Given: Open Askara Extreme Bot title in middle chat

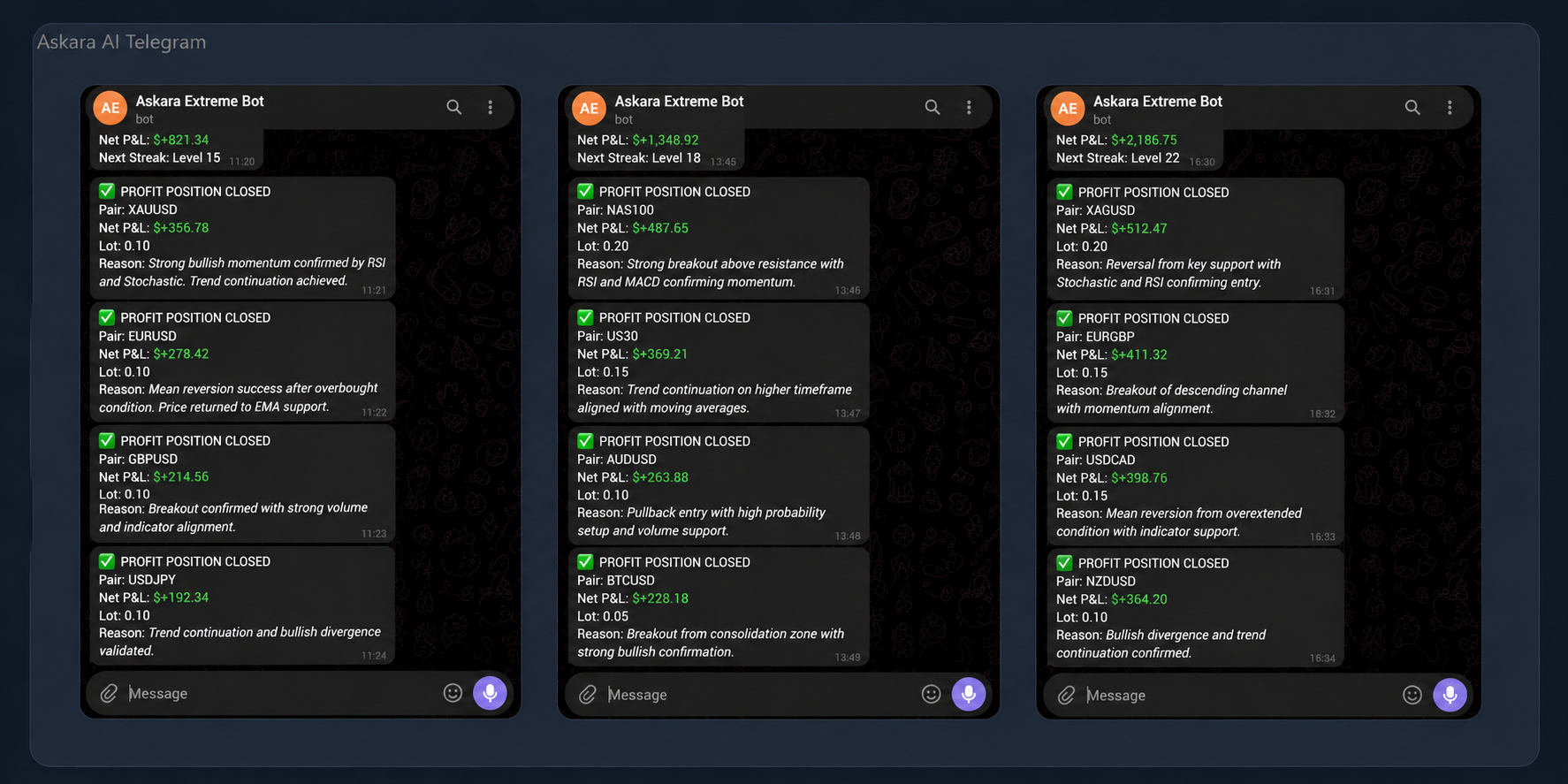Looking at the screenshot, I should [x=679, y=101].
